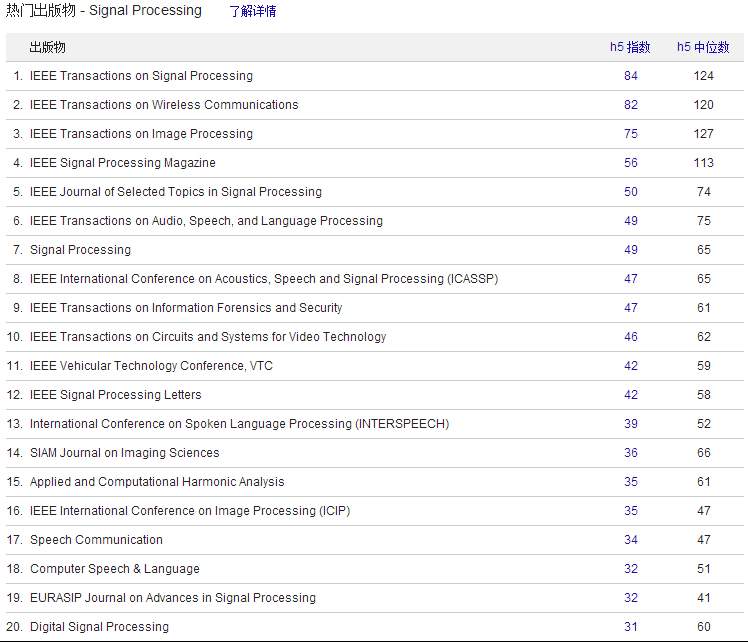The width and height of the screenshot is (748, 642).
Task: Click the h5 median value 60
Action: pyautogui.click(x=704, y=627)
